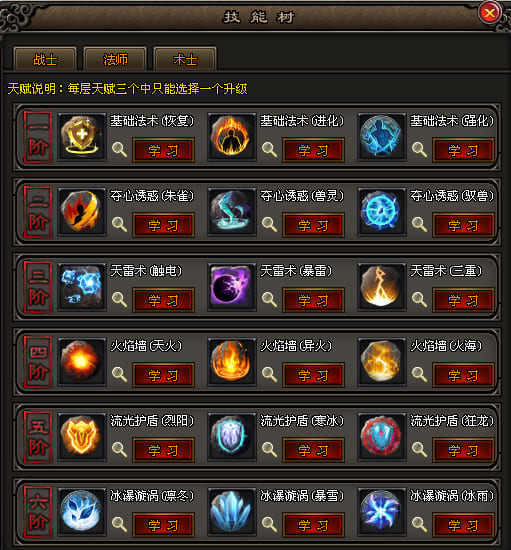Open magnifier for 火焰墙(火海) skill
Viewport: 511px width, 550px height.
pyautogui.click(x=419, y=375)
